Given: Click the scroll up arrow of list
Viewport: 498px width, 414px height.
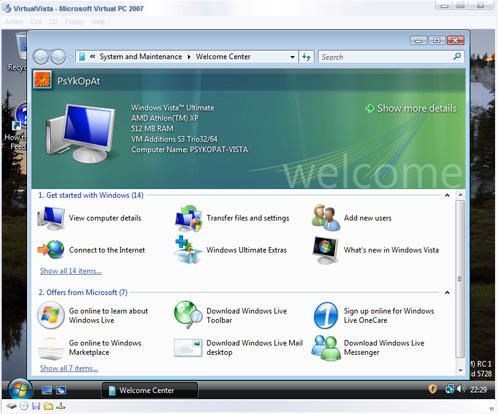Looking at the screenshot, I should click(460, 195).
